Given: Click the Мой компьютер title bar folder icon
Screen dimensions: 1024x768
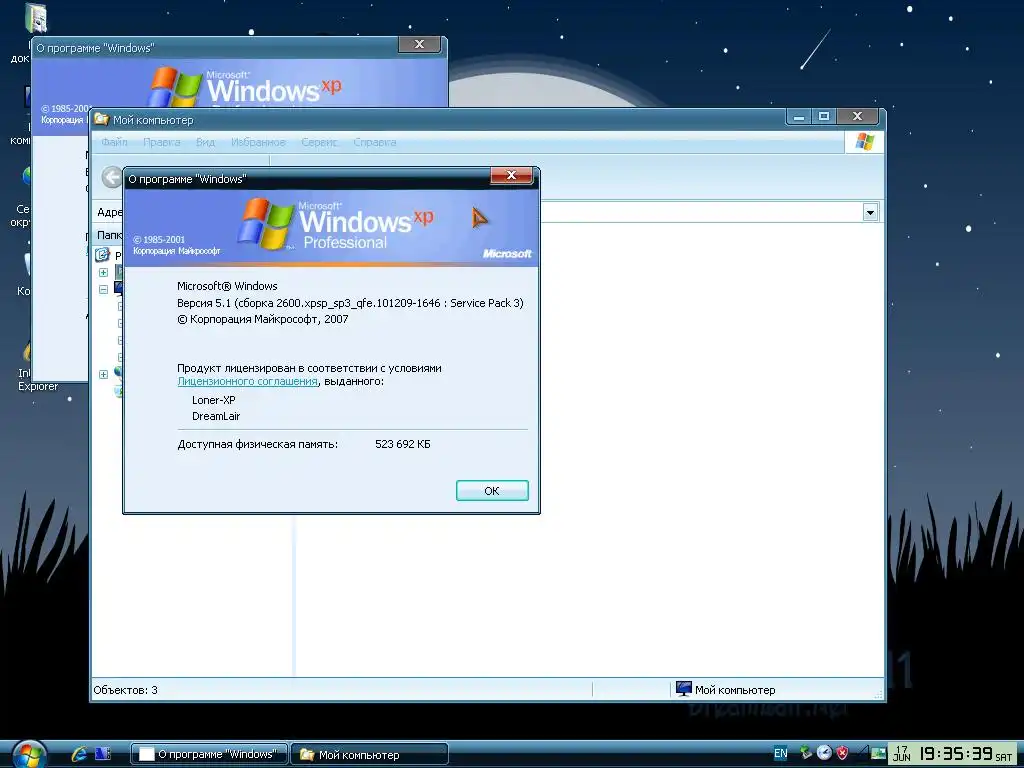Looking at the screenshot, I should pyautogui.click(x=101, y=119).
